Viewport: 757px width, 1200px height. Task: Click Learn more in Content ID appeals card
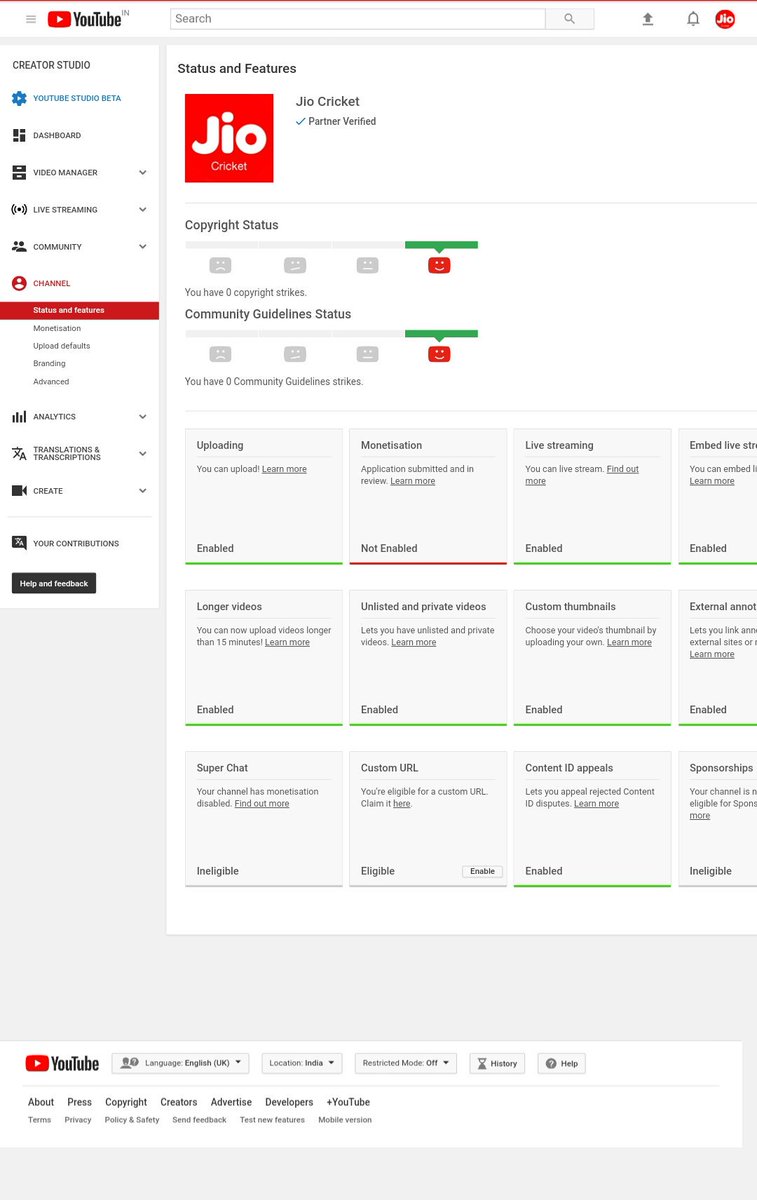pos(596,803)
